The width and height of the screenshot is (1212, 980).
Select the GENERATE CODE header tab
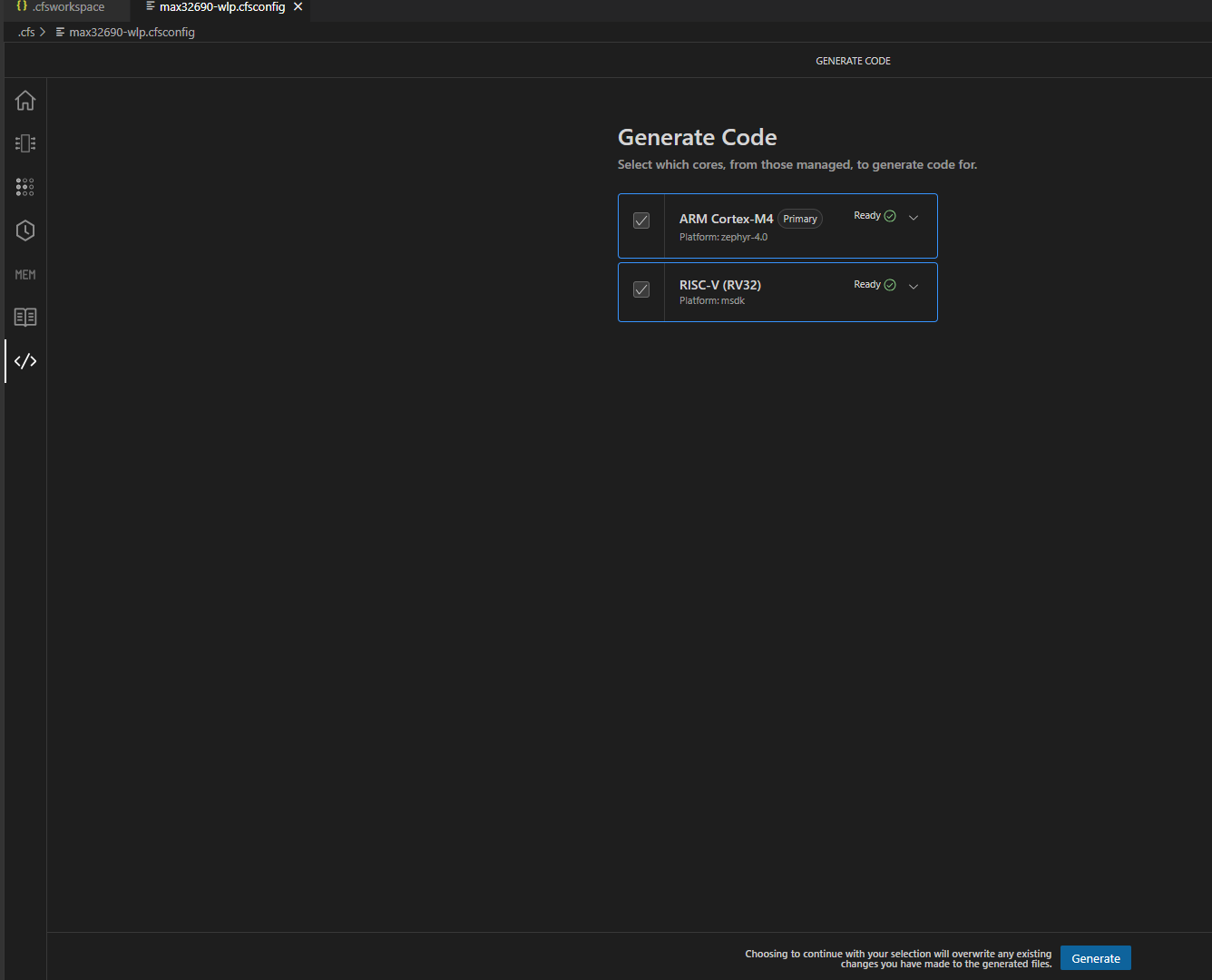tap(853, 61)
